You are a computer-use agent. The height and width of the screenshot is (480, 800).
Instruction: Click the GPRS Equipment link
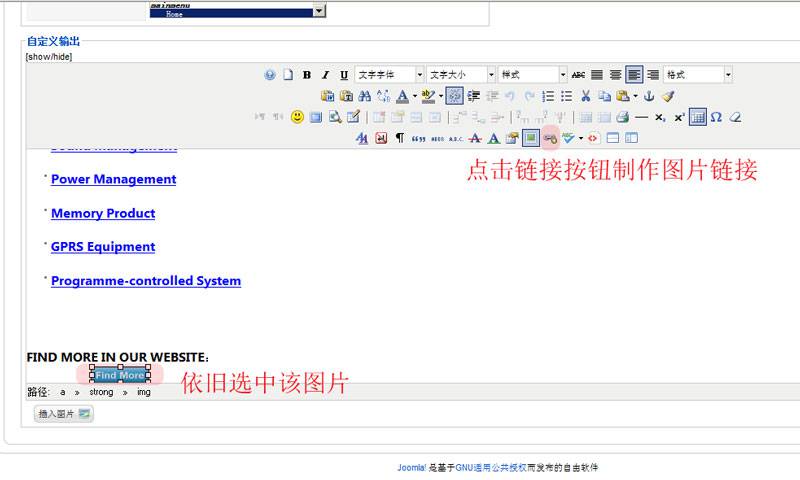pos(103,247)
